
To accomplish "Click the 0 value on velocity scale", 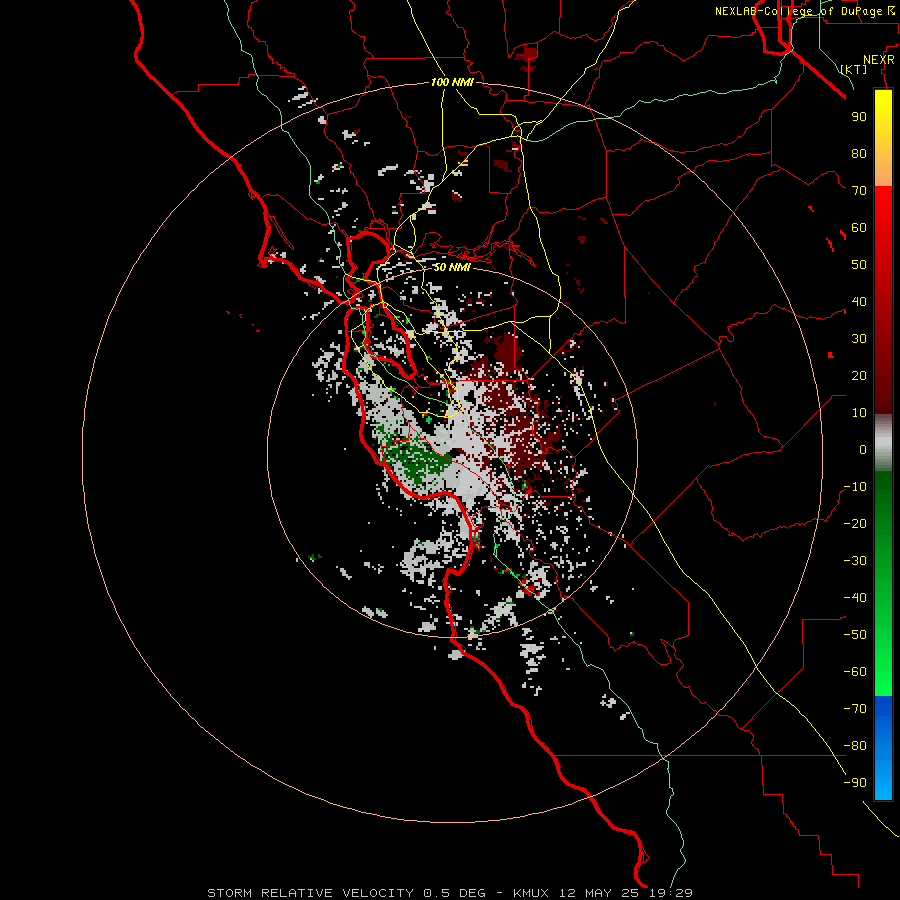I will [x=863, y=449].
